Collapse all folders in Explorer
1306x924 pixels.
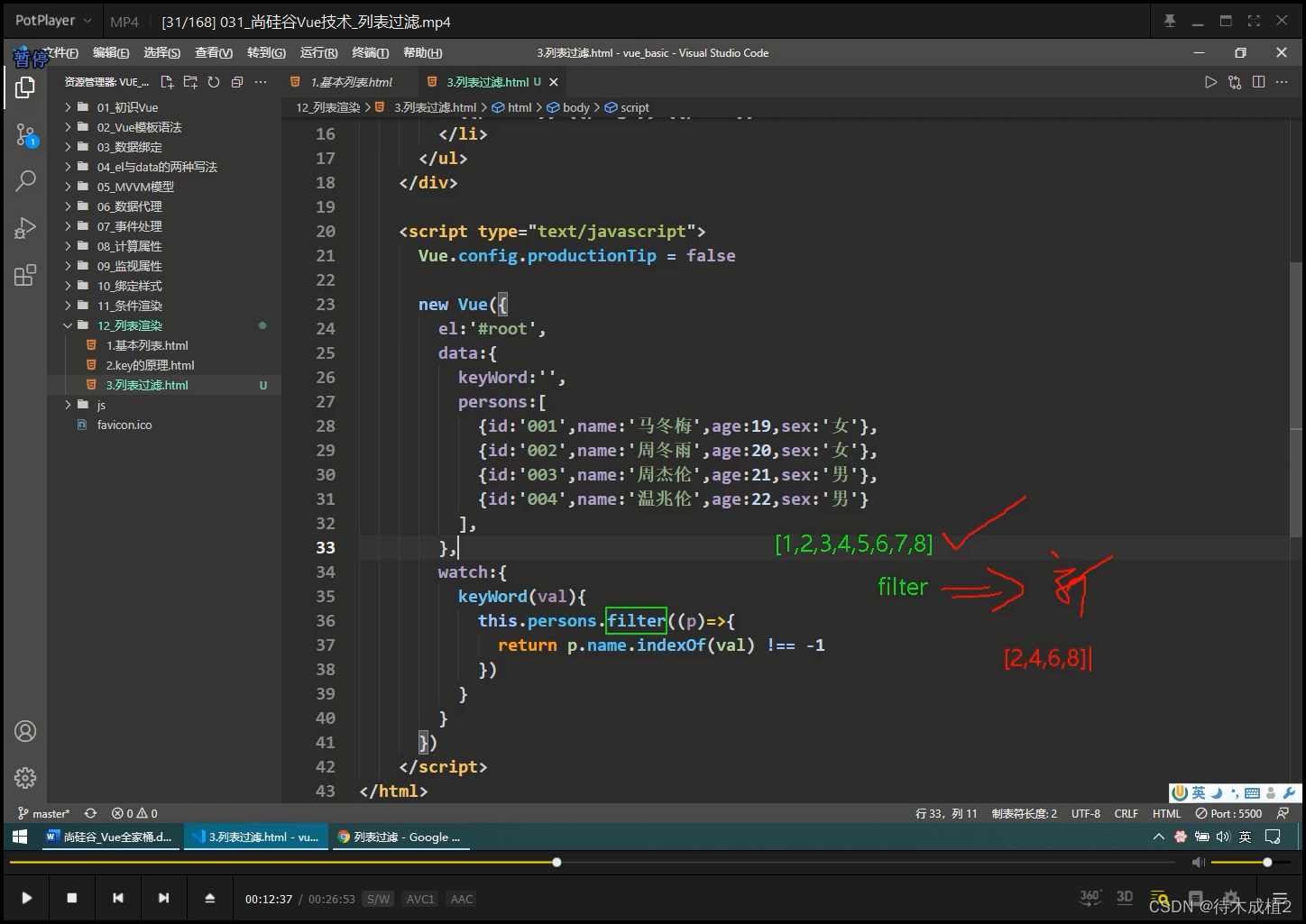click(x=237, y=82)
